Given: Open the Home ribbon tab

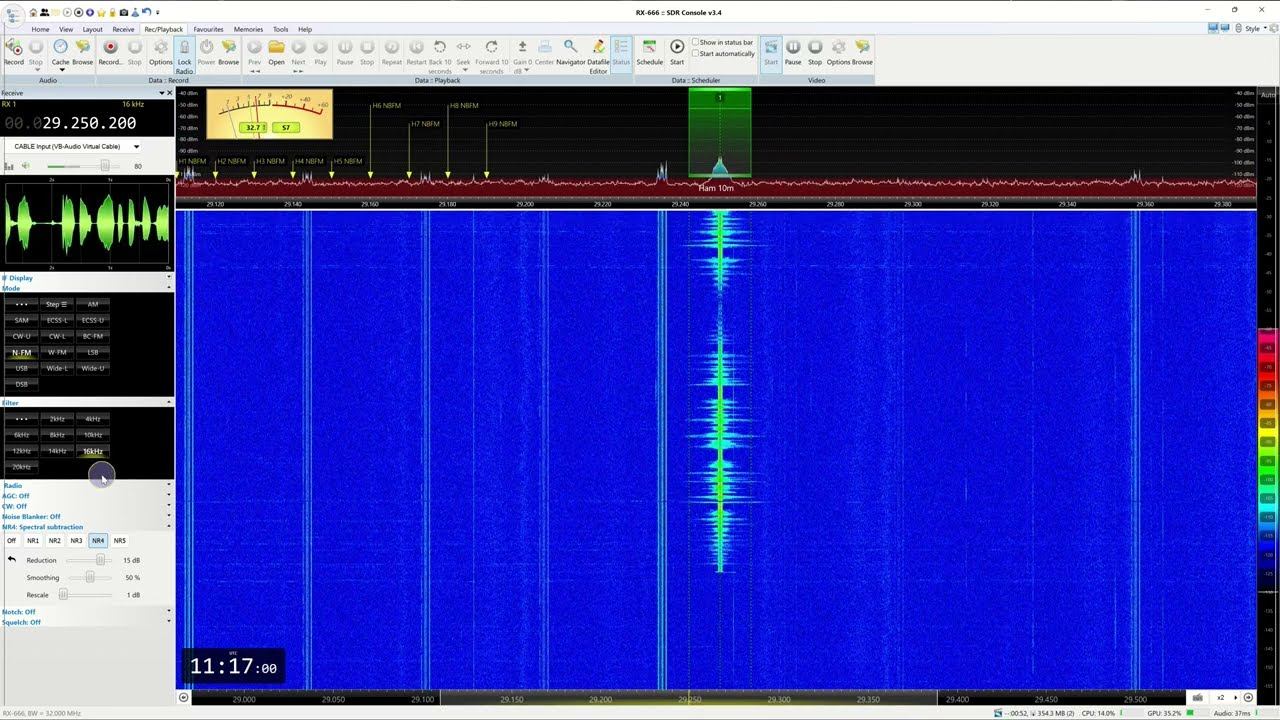Looking at the screenshot, I should coord(40,29).
